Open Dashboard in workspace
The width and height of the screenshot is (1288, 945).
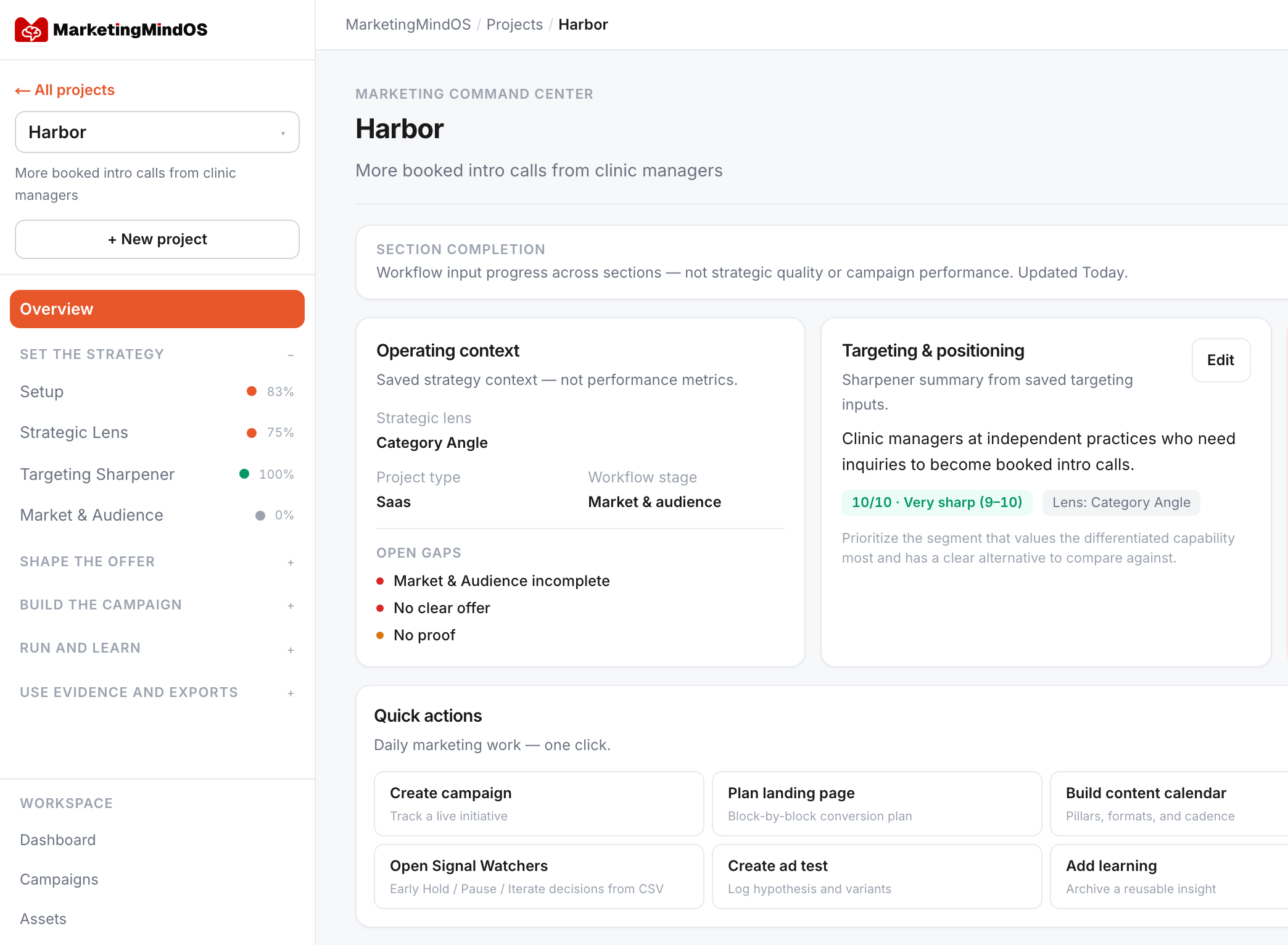(58, 840)
